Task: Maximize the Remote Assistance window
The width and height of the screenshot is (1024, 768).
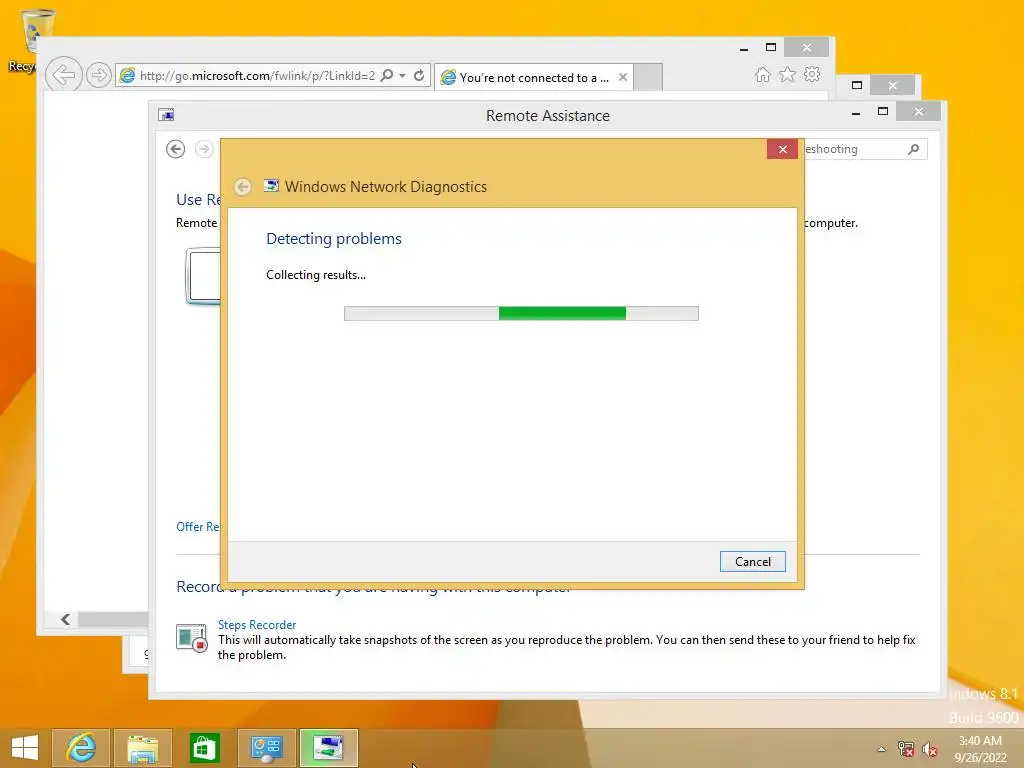Action: 883,112
